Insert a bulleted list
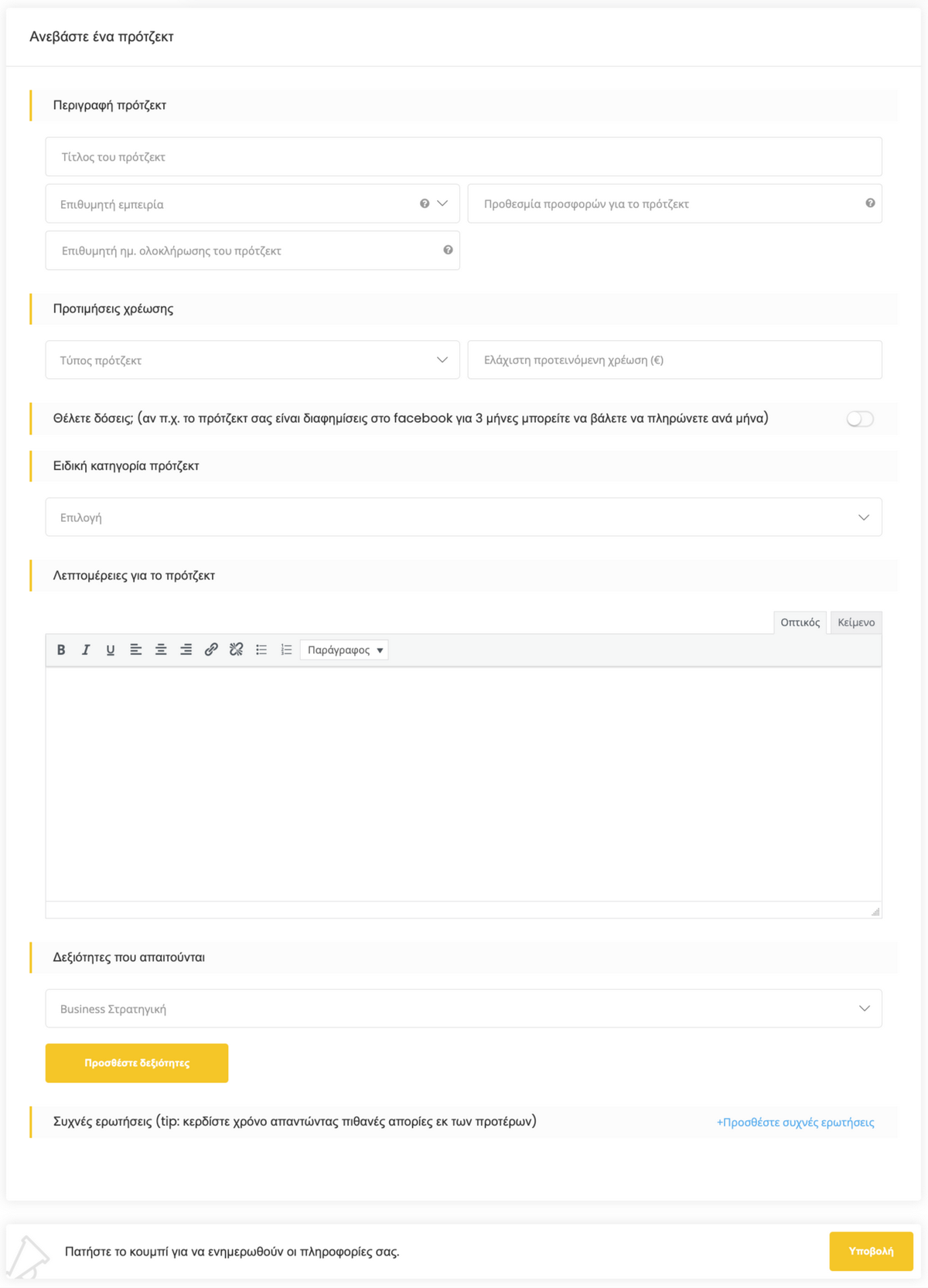This screenshot has height=1288, width=928. click(x=261, y=650)
